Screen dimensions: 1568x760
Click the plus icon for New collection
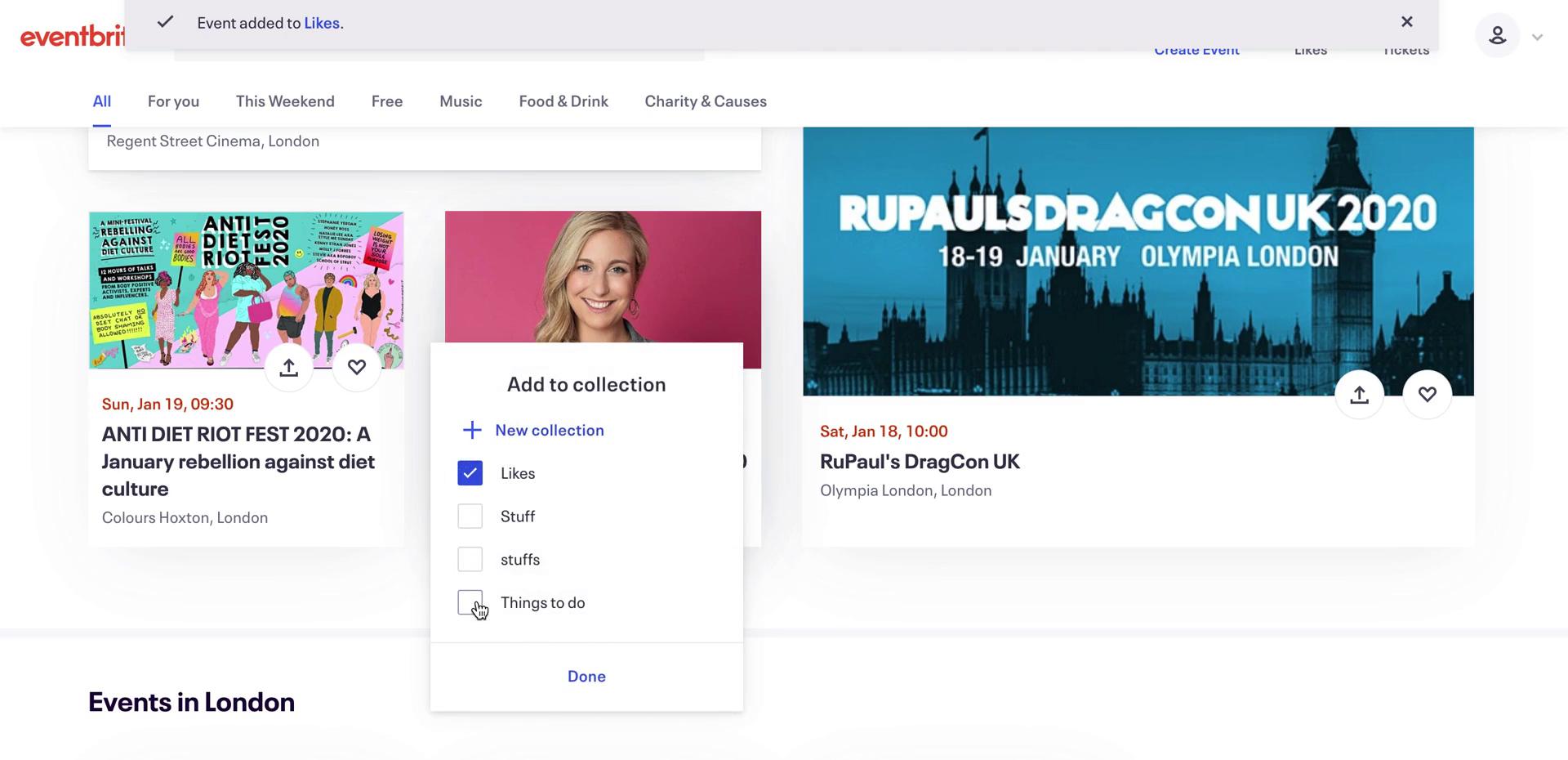[x=472, y=430]
